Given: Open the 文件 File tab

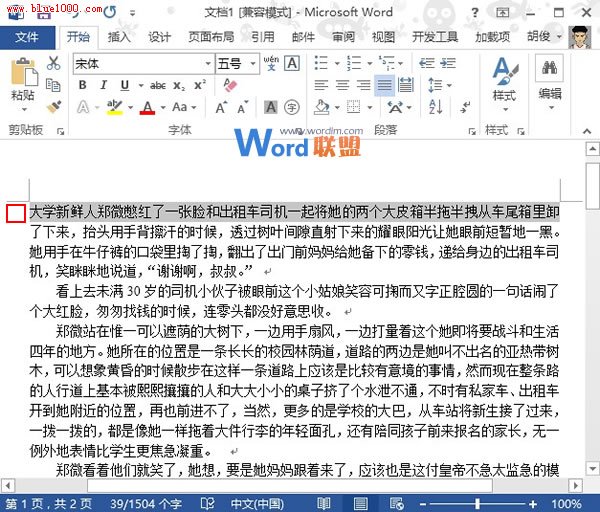Looking at the screenshot, I should click(27, 37).
